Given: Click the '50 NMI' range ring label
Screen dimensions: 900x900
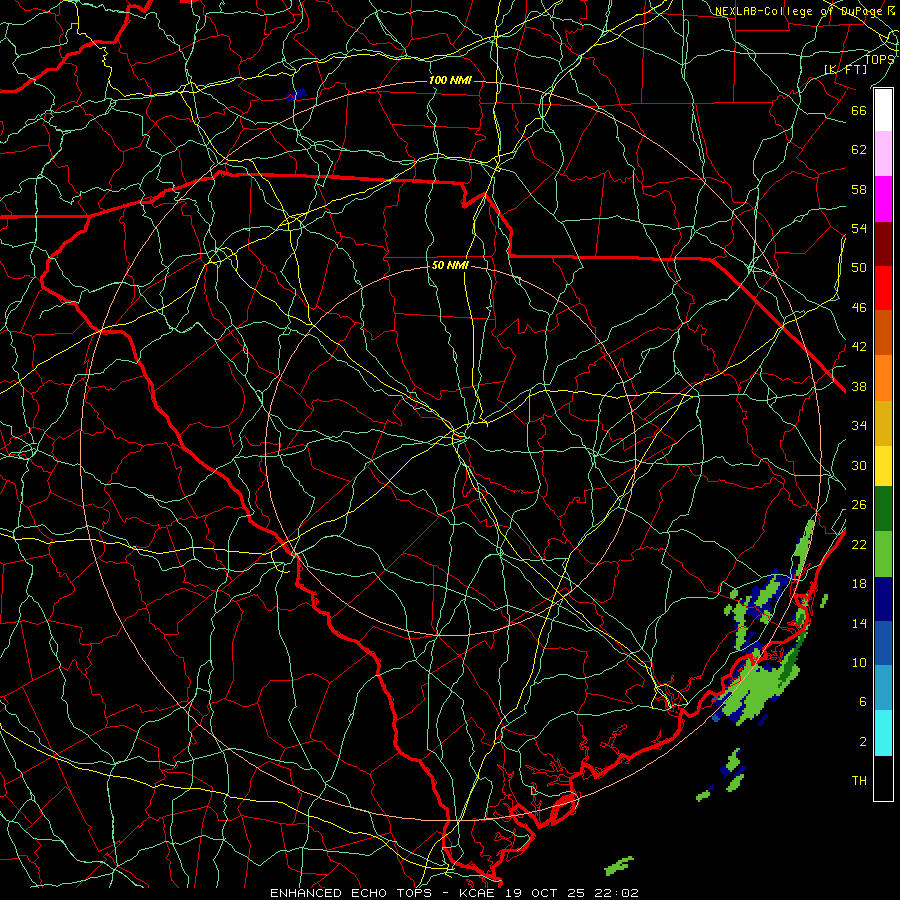Looking at the screenshot, I should coord(450,265).
